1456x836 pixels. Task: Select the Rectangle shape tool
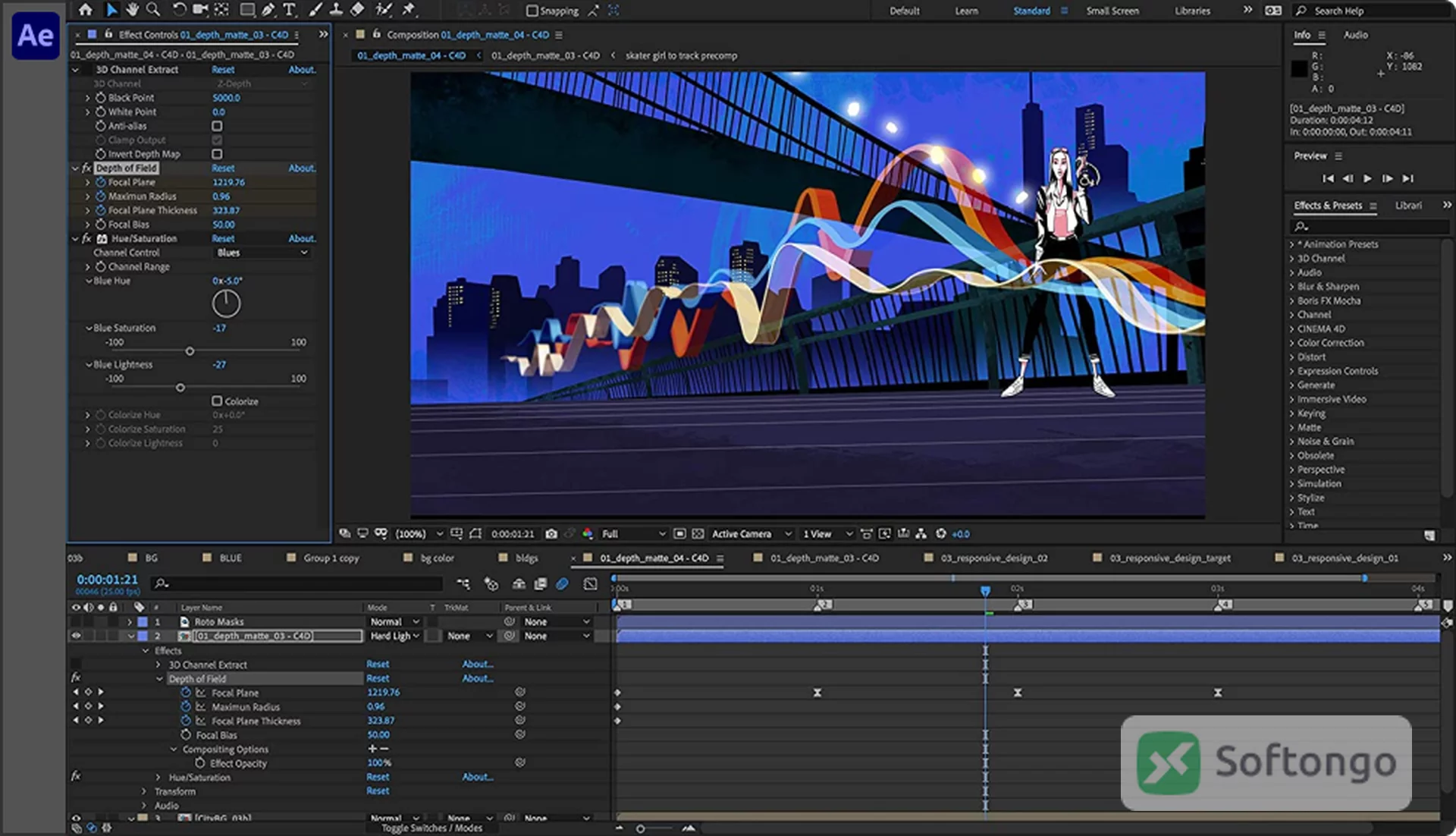[x=246, y=10]
